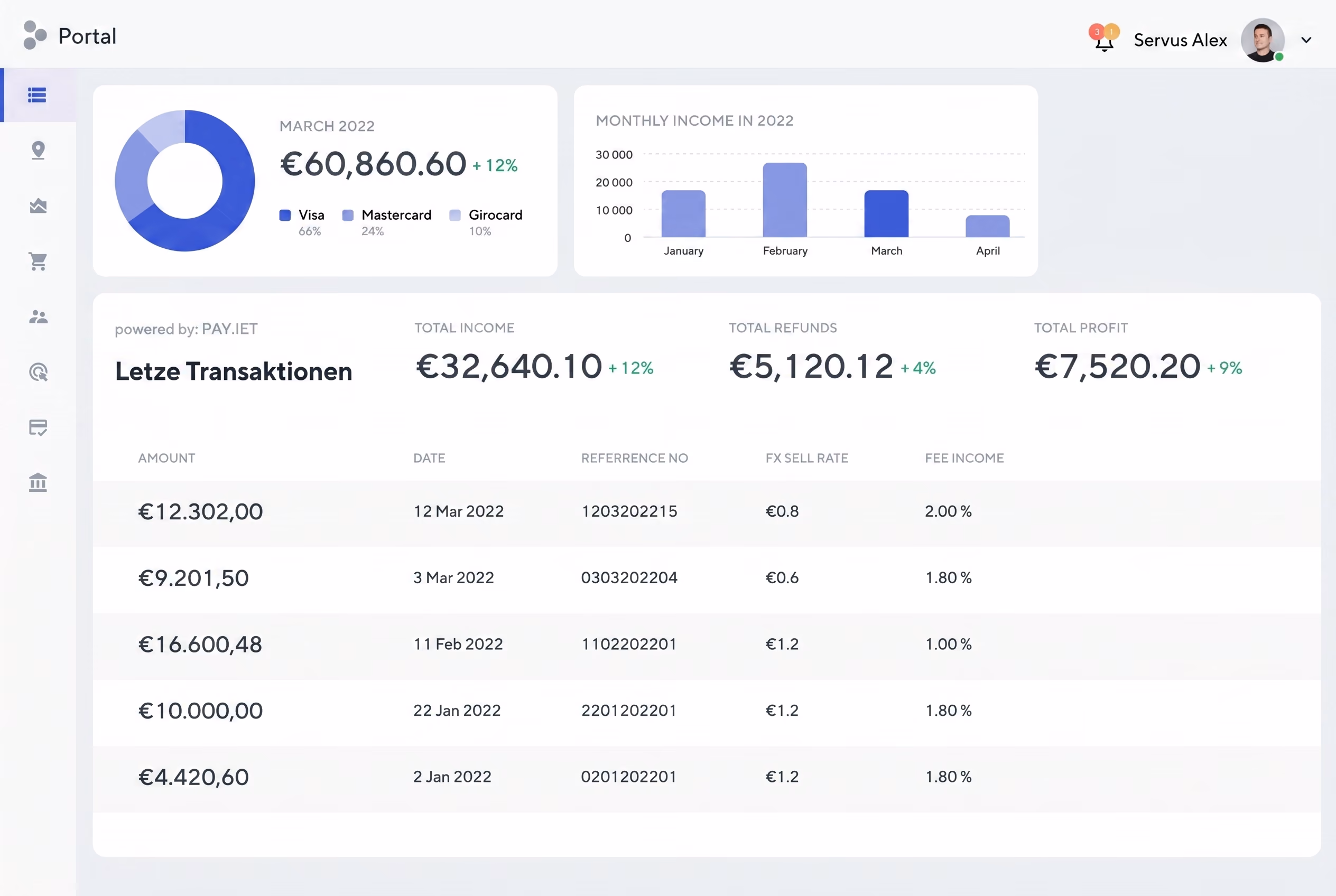Click the date 11 Feb 2022

pos(458,643)
